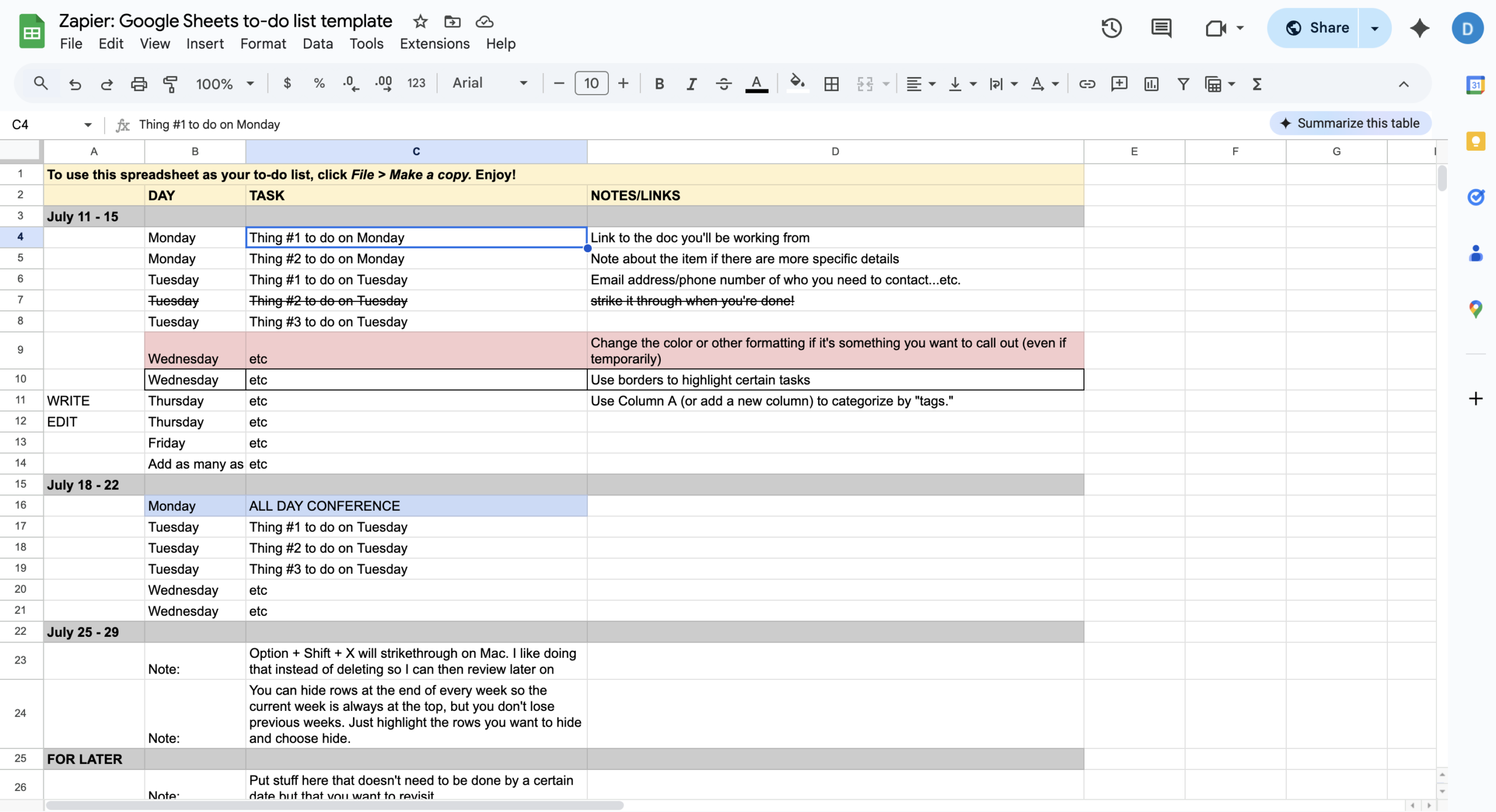
Task: Open the Extensions menu
Action: [x=435, y=43]
